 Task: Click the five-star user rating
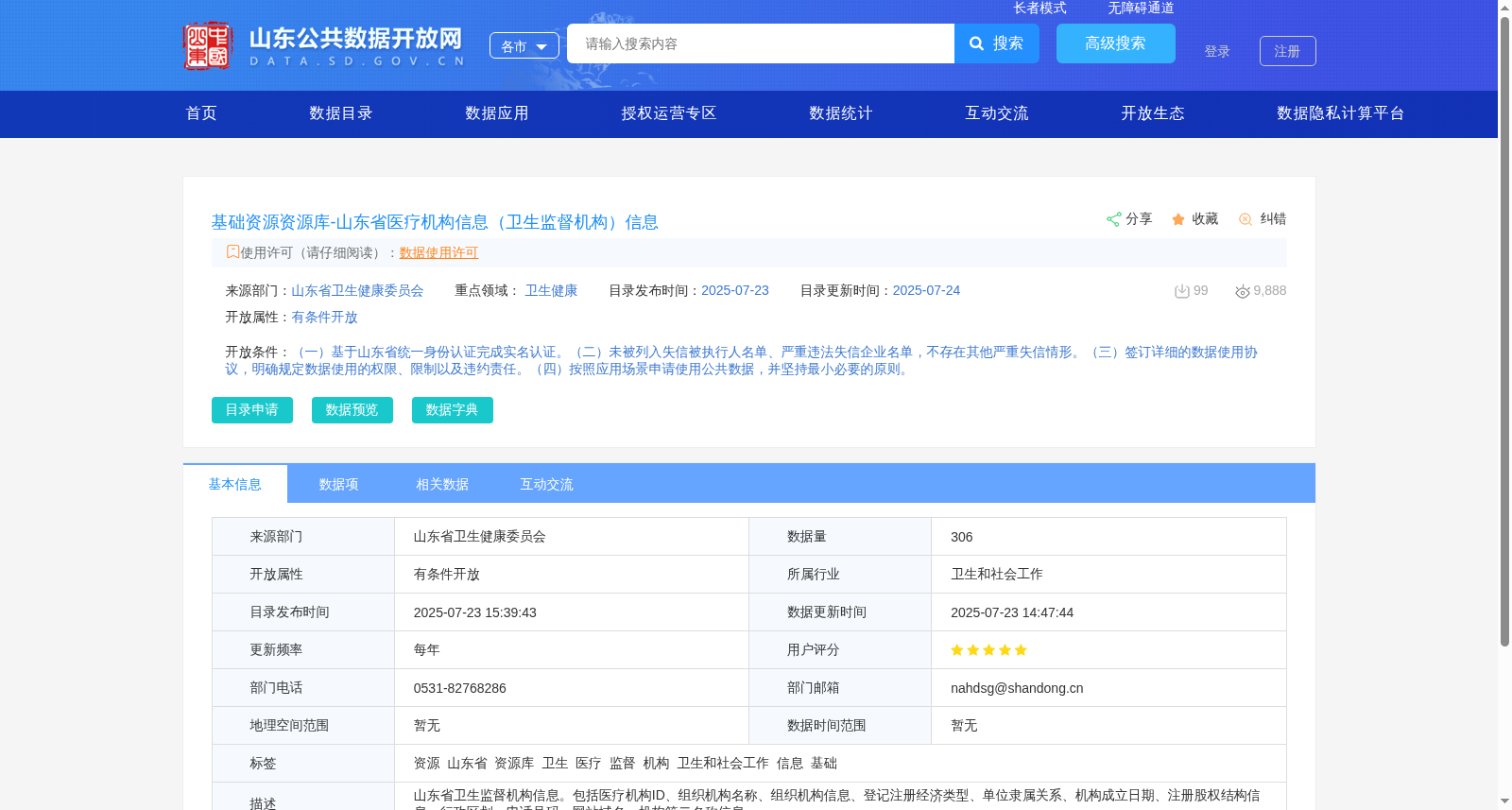(x=988, y=650)
